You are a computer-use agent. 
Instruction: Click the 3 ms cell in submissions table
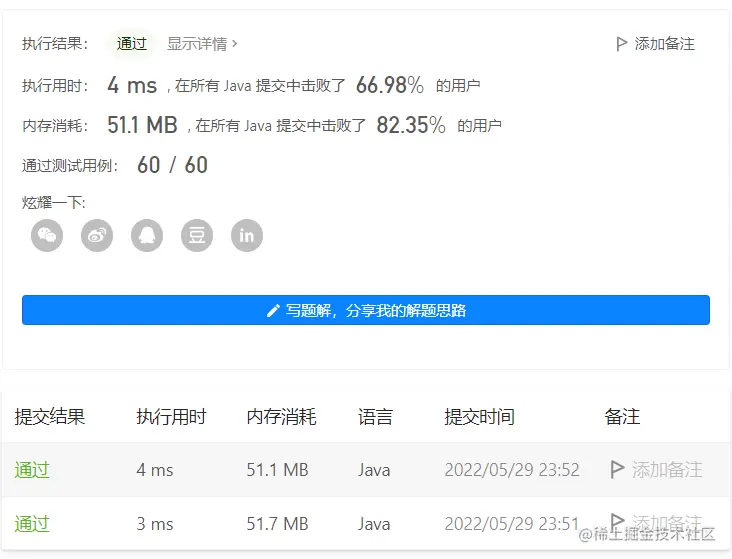click(155, 524)
